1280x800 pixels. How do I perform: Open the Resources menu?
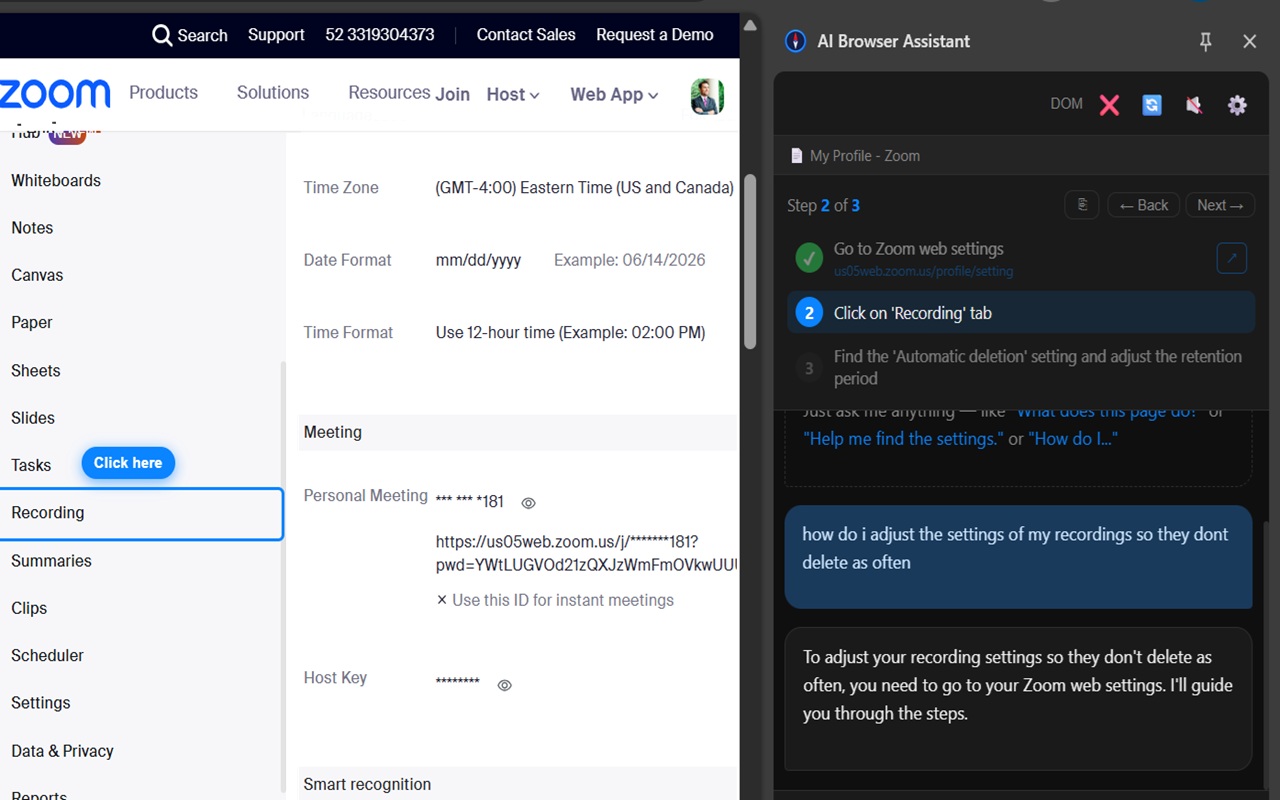(389, 92)
